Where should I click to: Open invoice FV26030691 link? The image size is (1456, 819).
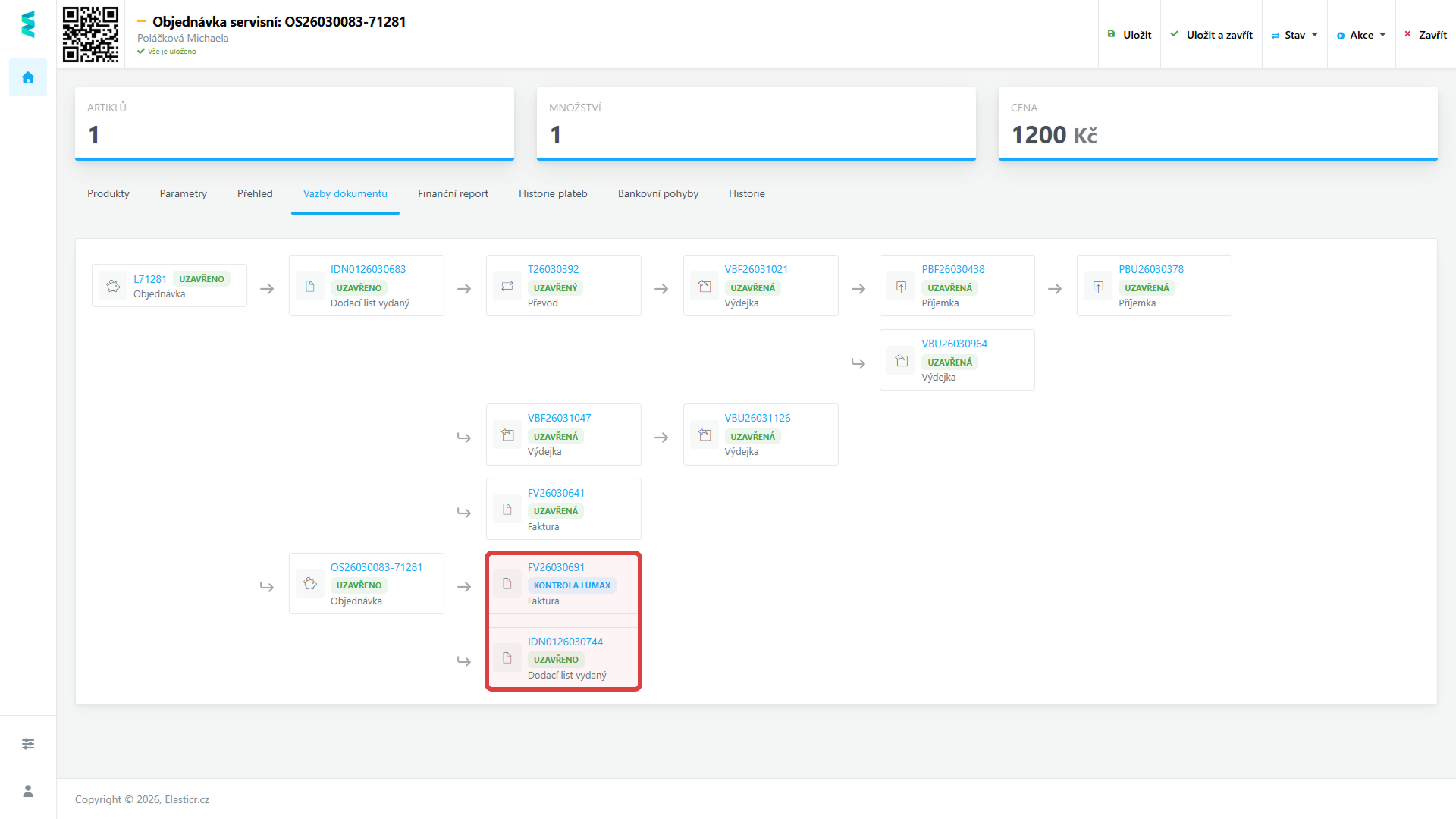[x=556, y=567]
